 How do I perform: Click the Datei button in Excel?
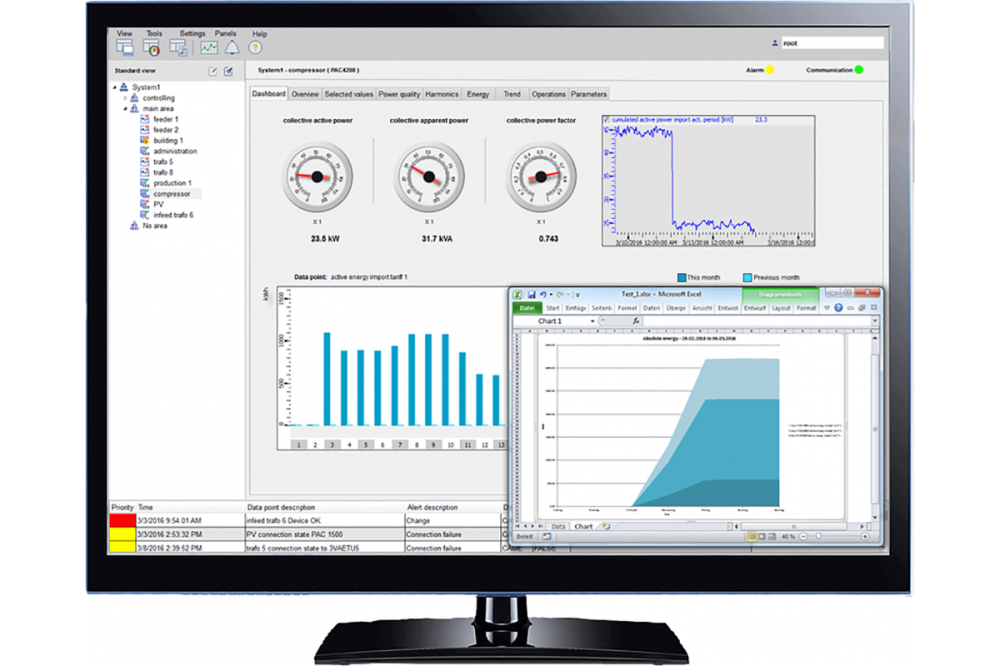[526, 308]
